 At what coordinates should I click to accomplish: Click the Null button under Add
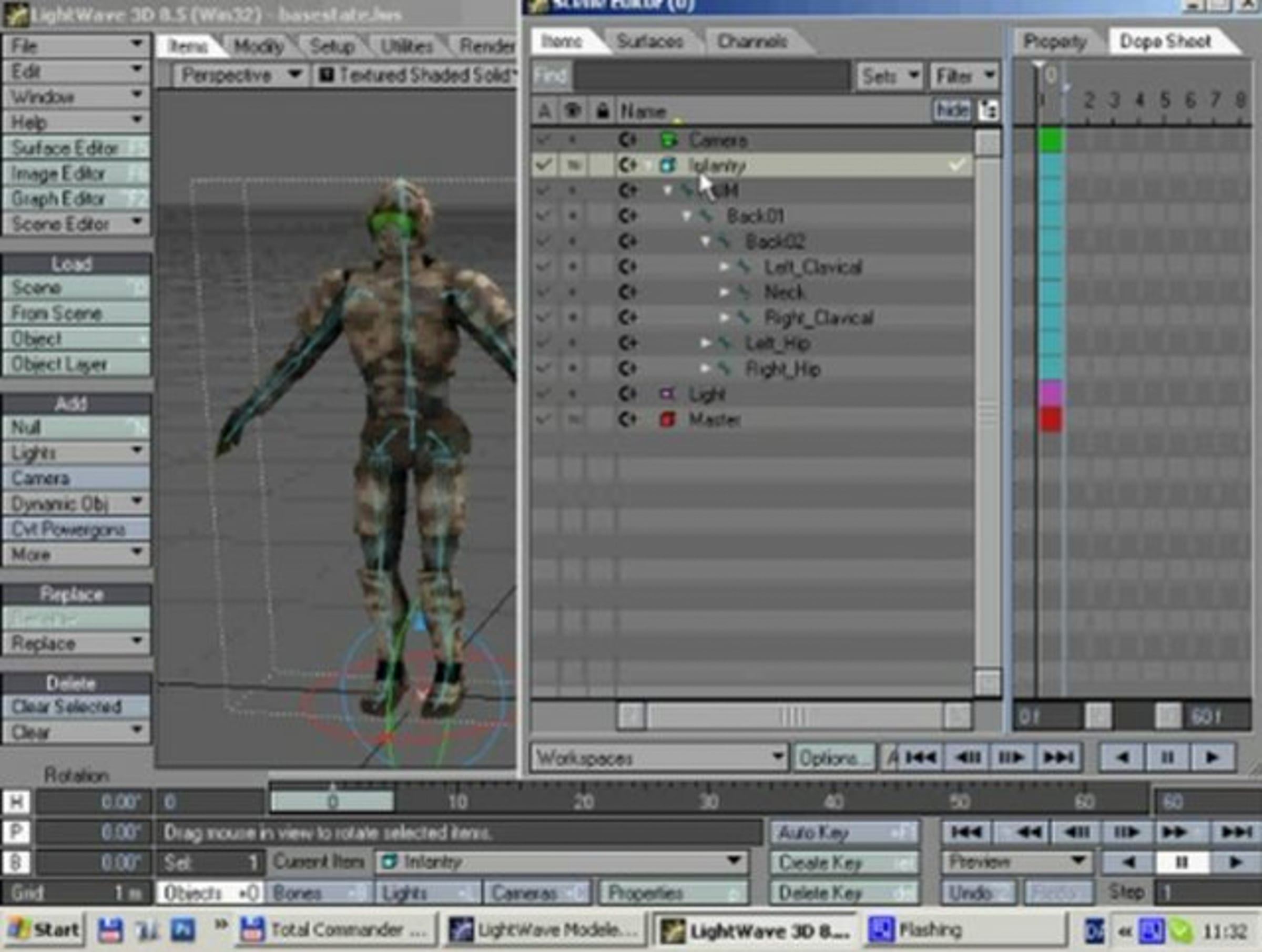click(x=76, y=427)
